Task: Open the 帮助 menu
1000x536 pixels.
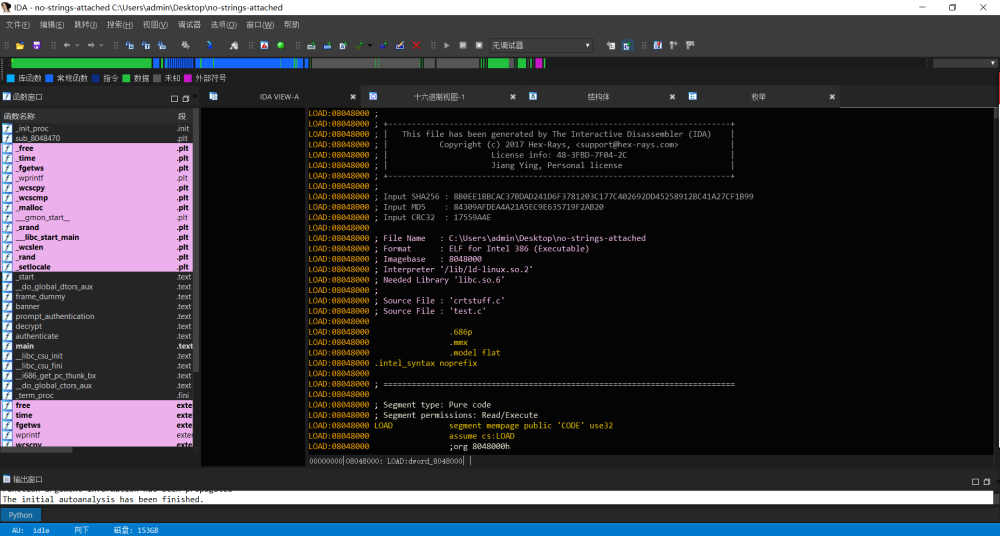Action: (291, 25)
